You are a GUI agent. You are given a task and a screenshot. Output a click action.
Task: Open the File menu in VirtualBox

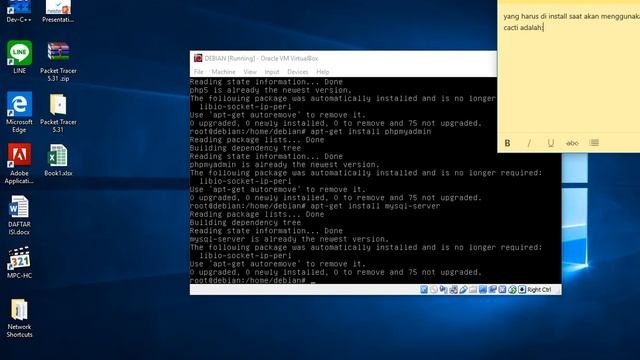pyautogui.click(x=199, y=72)
